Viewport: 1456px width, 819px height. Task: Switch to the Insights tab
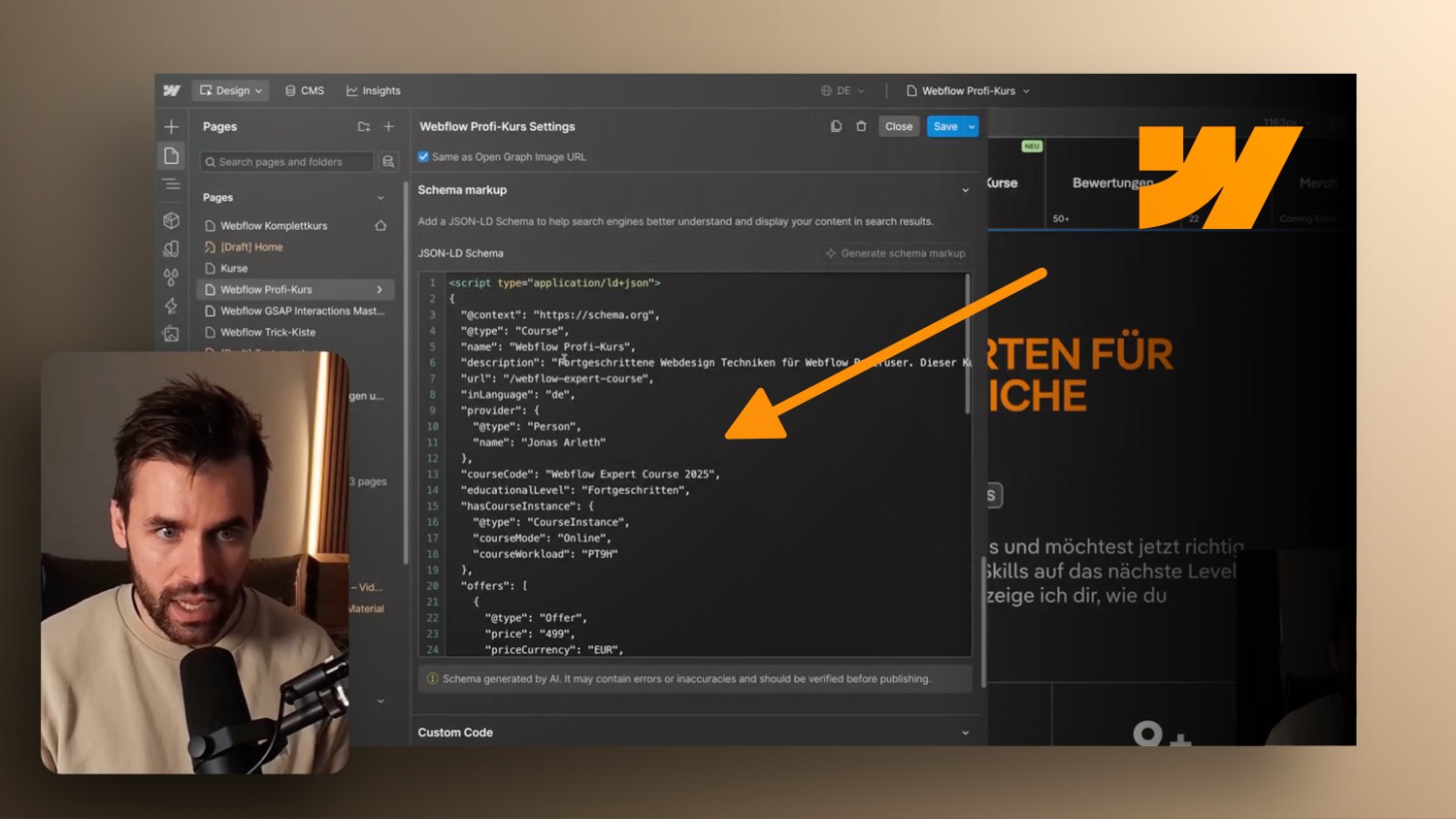[x=373, y=90]
